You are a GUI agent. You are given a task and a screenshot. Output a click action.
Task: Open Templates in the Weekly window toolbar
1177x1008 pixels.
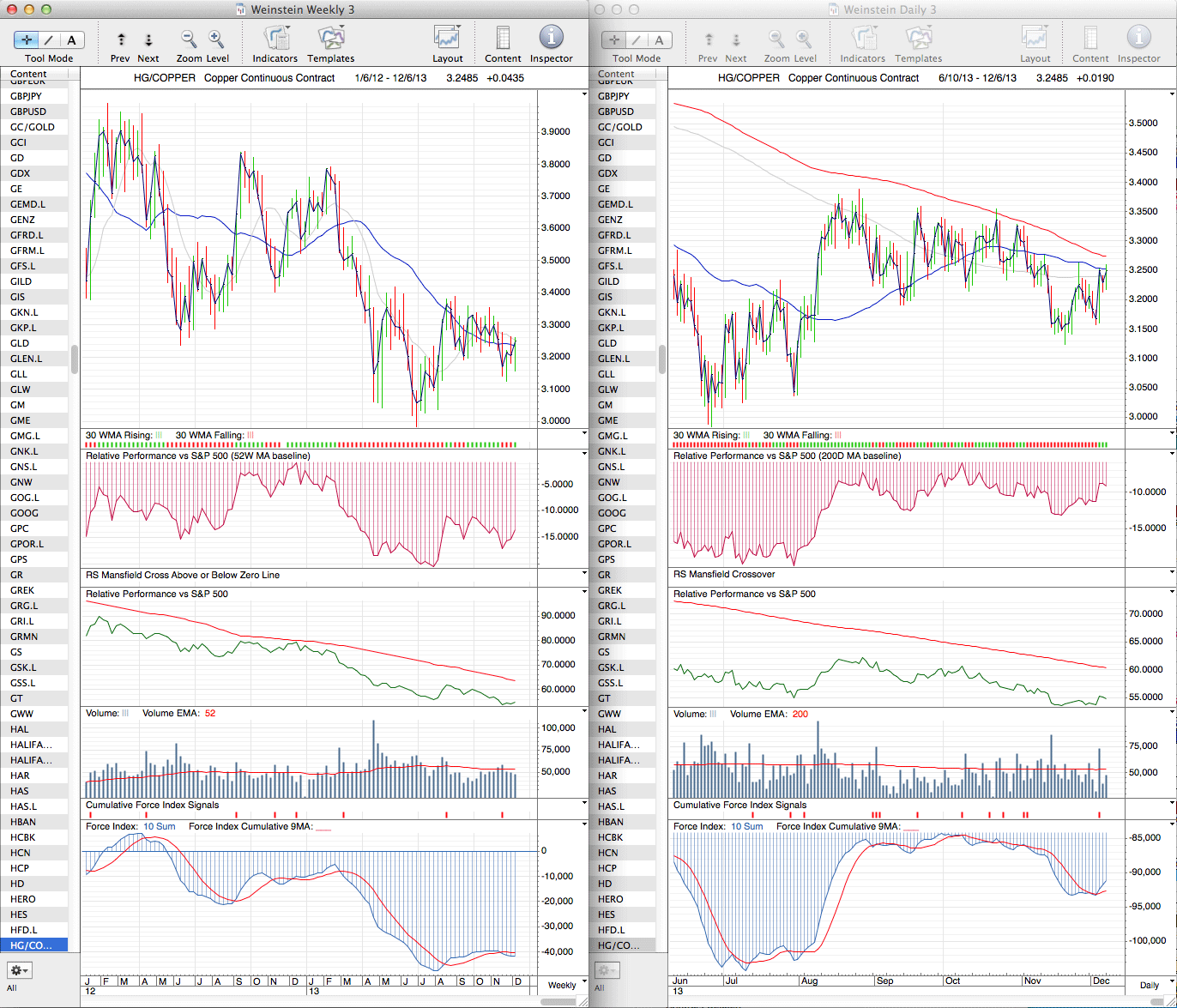[x=330, y=38]
